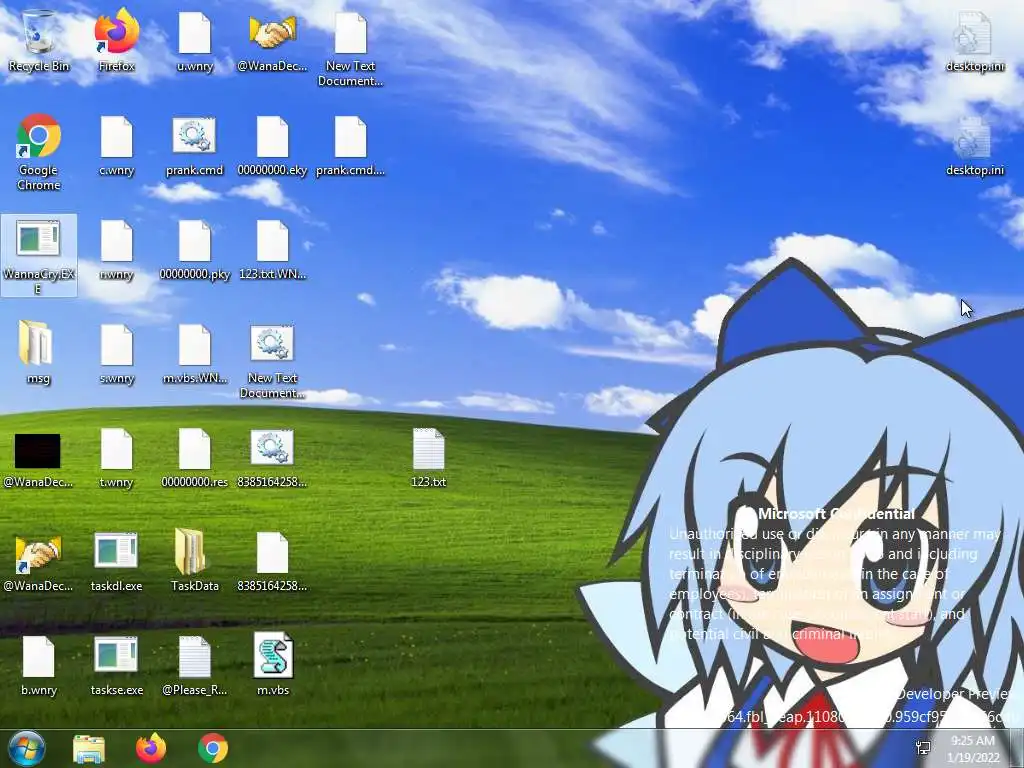Launch Chrome from the taskbar
Viewport: 1024px width, 768px height.
(x=213, y=748)
